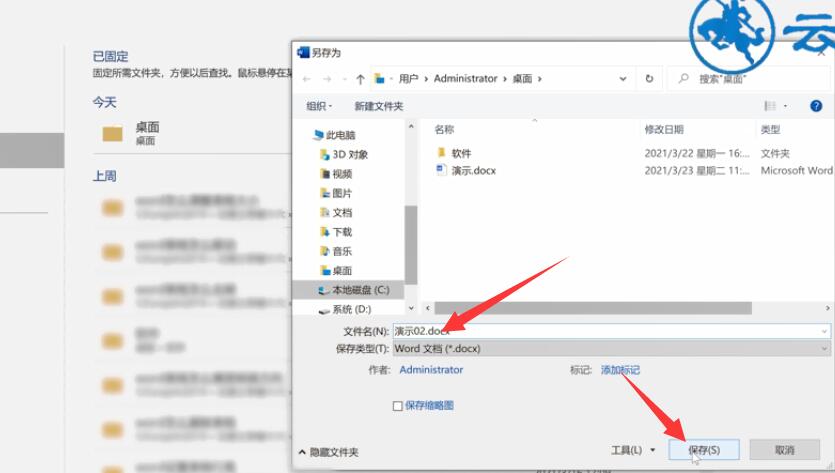Select the 软件 folder in file list
835x473 pixels.
point(454,153)
